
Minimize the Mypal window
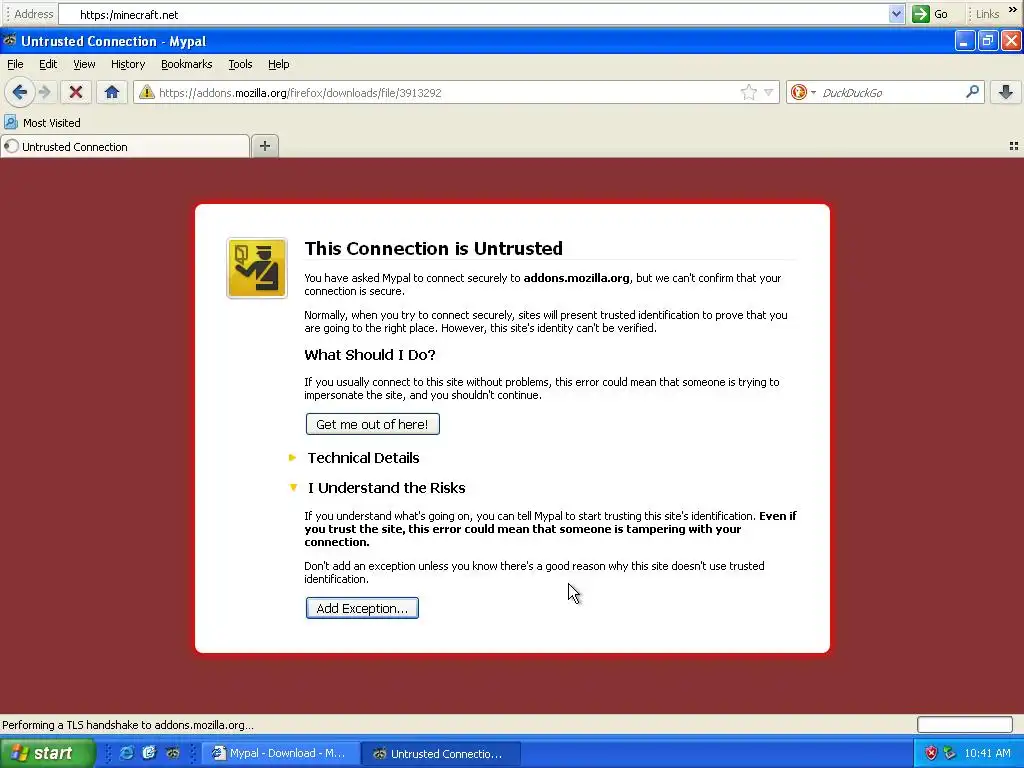(965, 40)
